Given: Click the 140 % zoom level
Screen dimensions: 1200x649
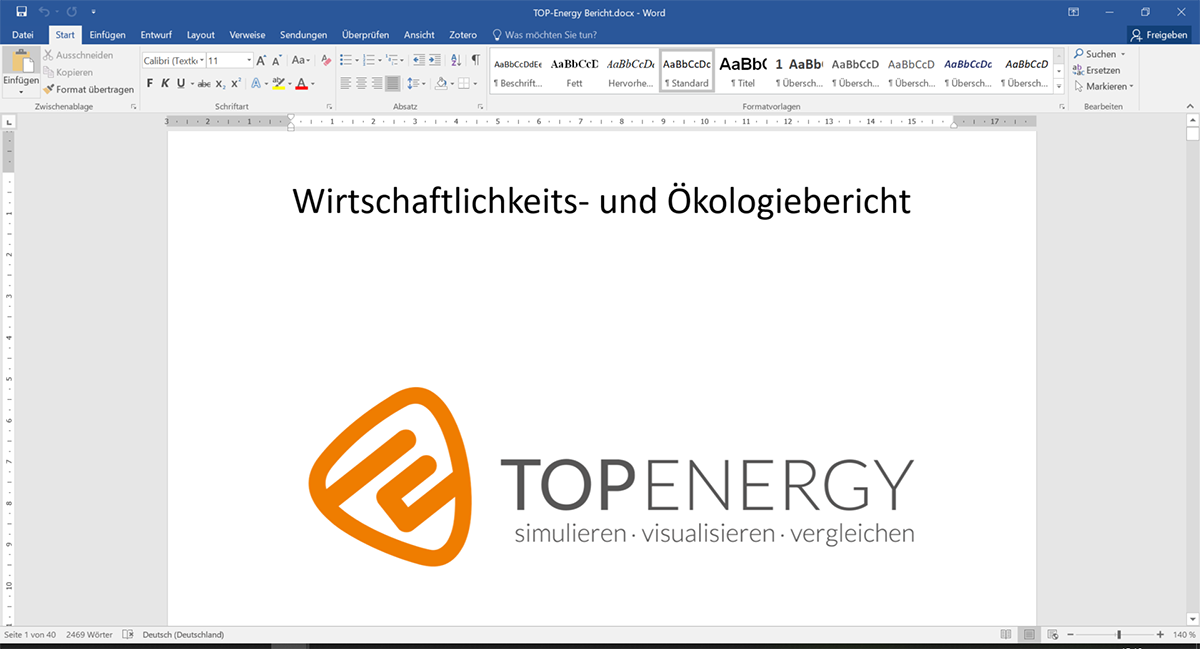Looking at the screenshot, I should [1184, 635].
